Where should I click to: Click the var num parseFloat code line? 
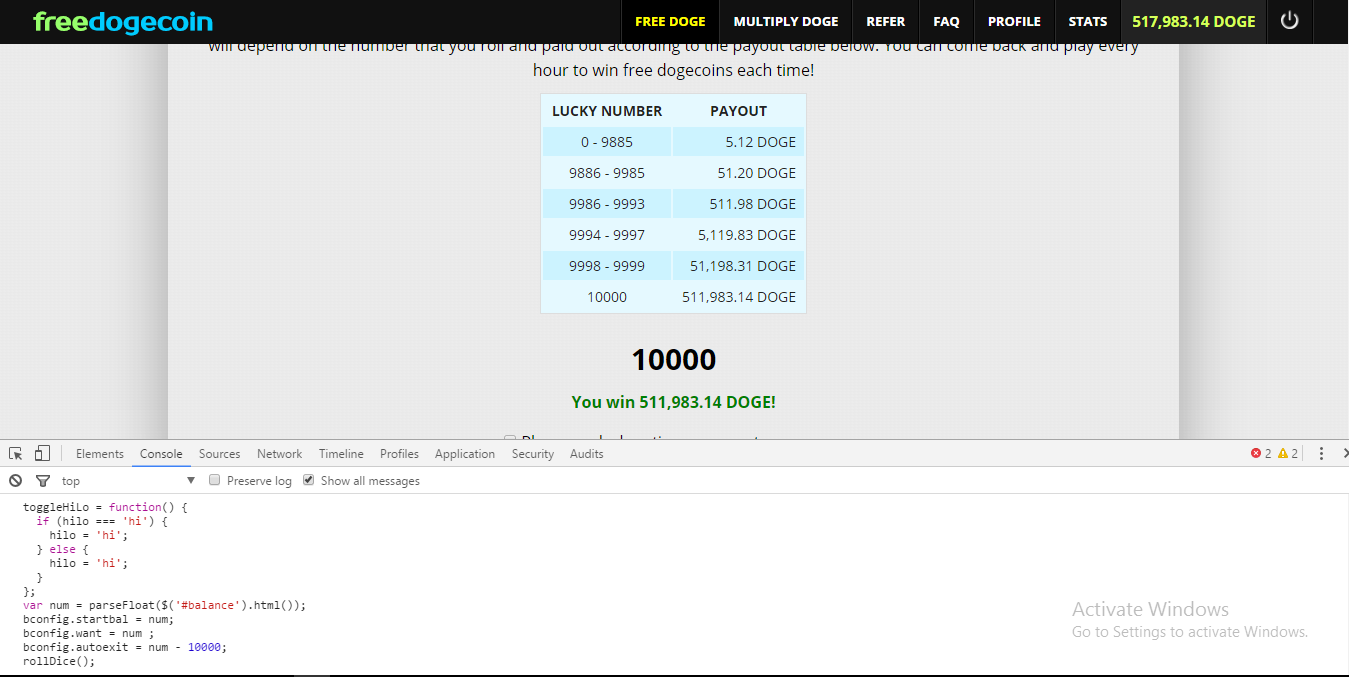(x=164, y=605)
